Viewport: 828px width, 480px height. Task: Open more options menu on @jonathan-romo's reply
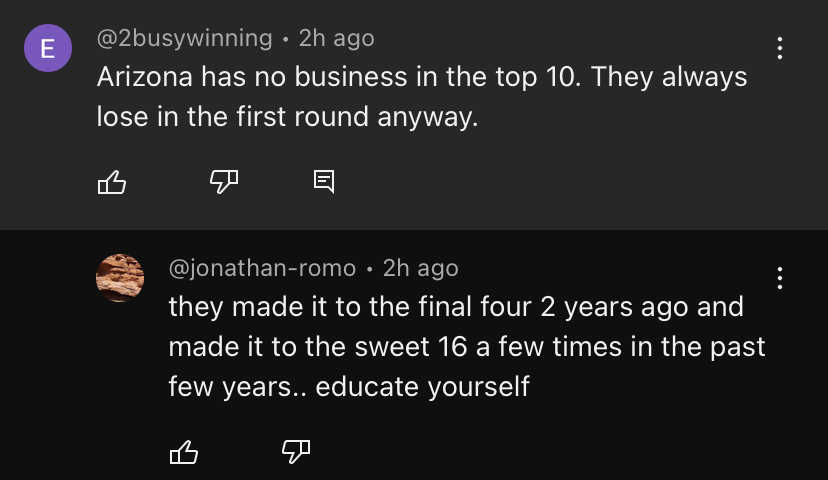tap(779, 277)
